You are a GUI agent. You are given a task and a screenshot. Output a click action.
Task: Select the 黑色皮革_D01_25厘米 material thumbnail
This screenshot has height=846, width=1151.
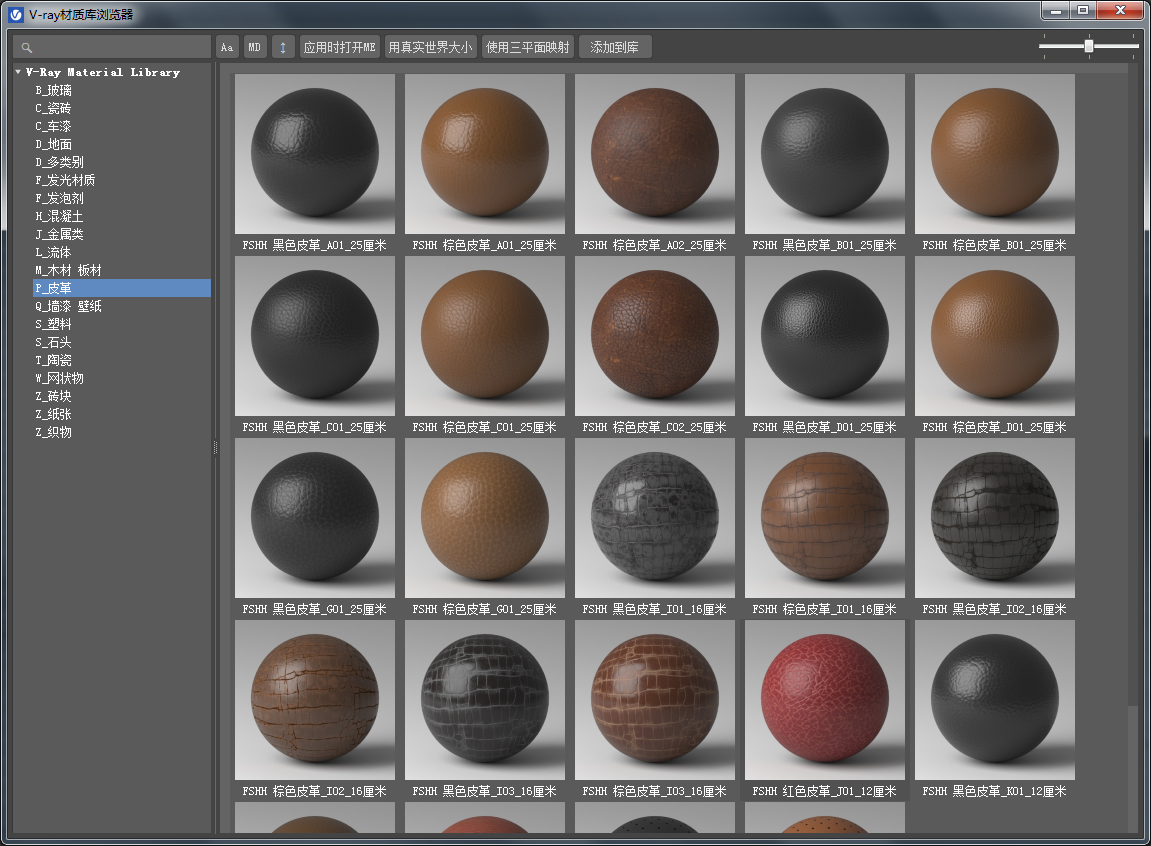825,336
